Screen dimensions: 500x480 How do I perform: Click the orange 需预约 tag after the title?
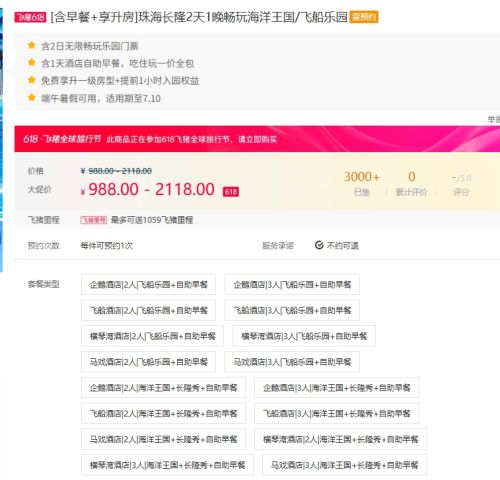[364, 17]
